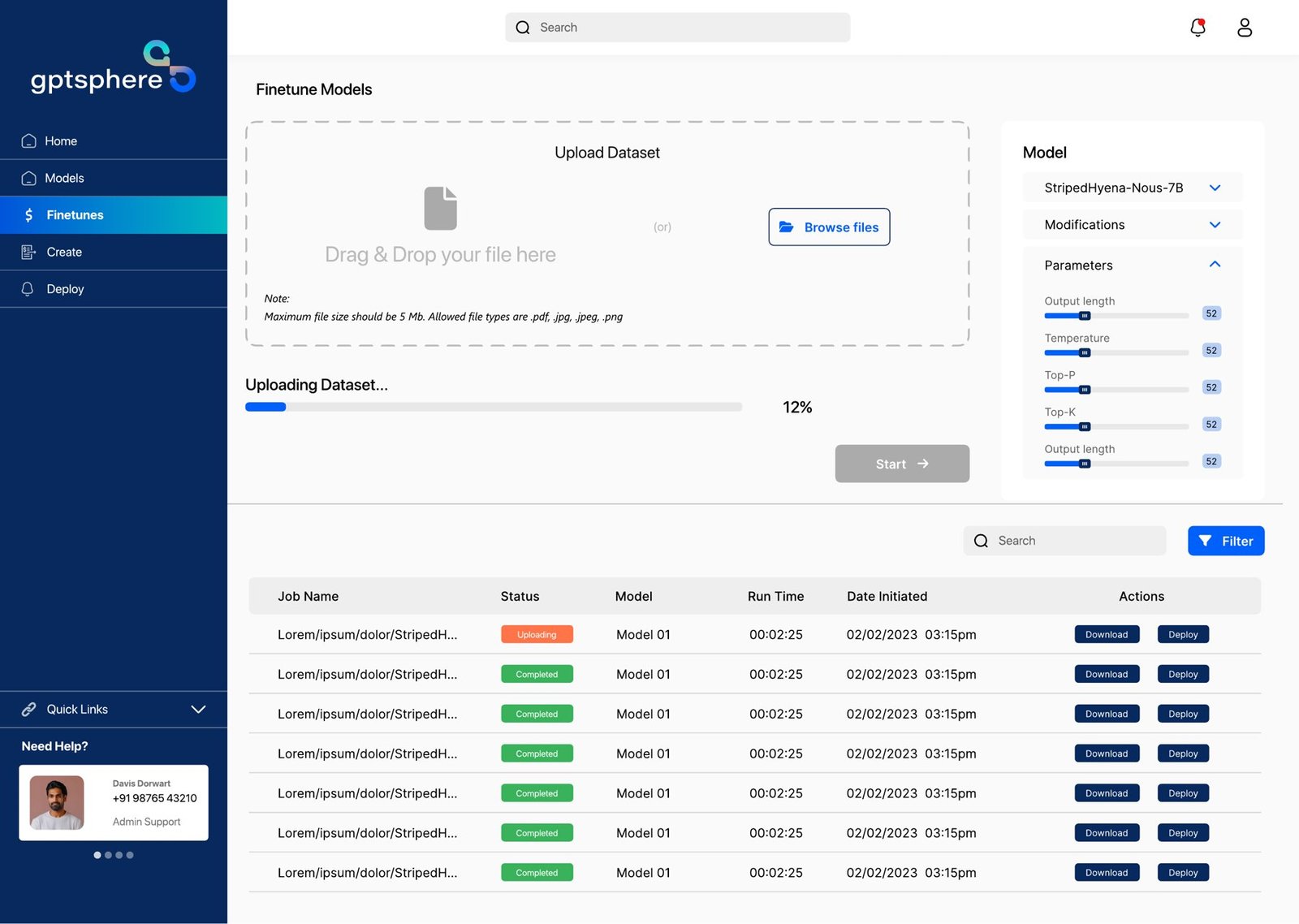This screenshot has height=924, width=1299.
Task: Expand the Quick Links chevron
Action: click(198, 709)
